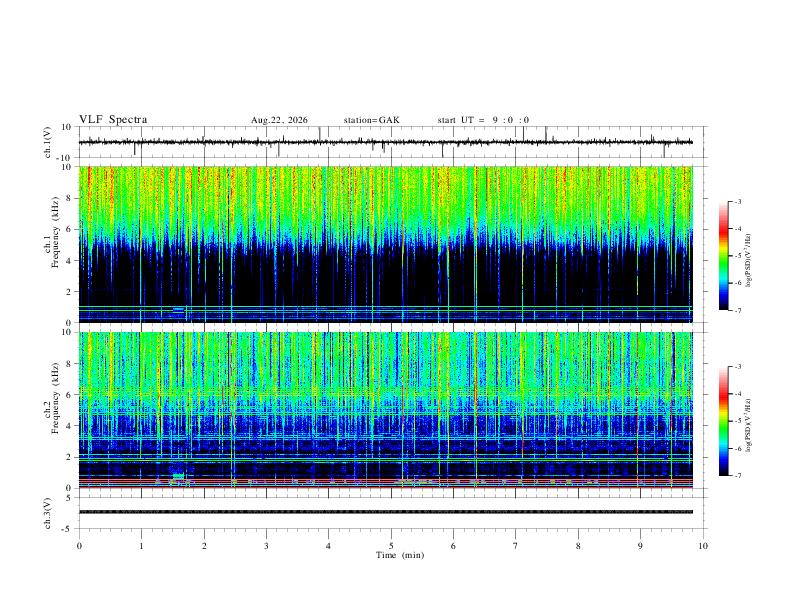
Task: Click the ch.3(V) waveform trace
Action: [x=385, y=512]
